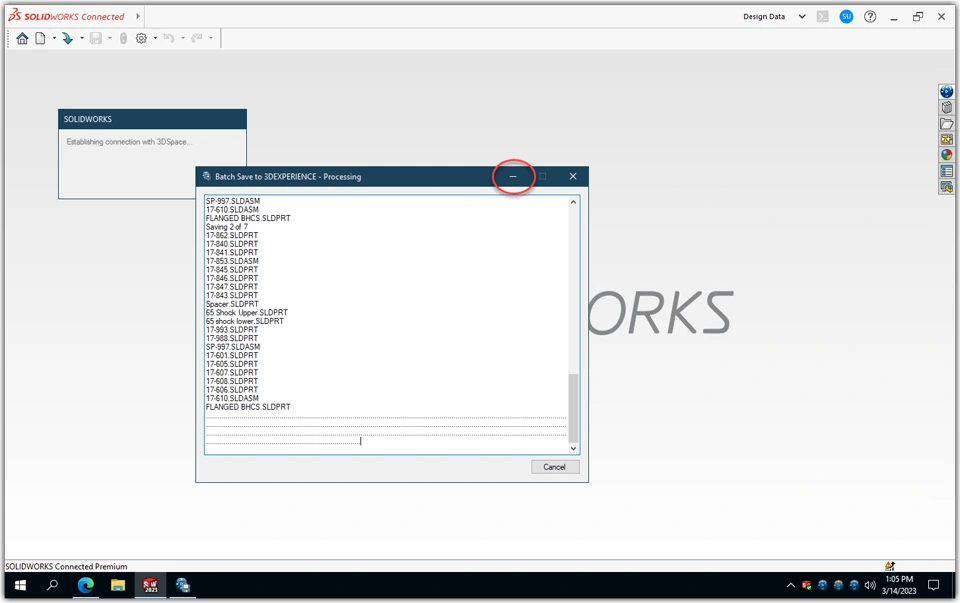
Task: Expand the Options gear dropdown arrow
Action: pyautogui.click(x=155, y=39)
